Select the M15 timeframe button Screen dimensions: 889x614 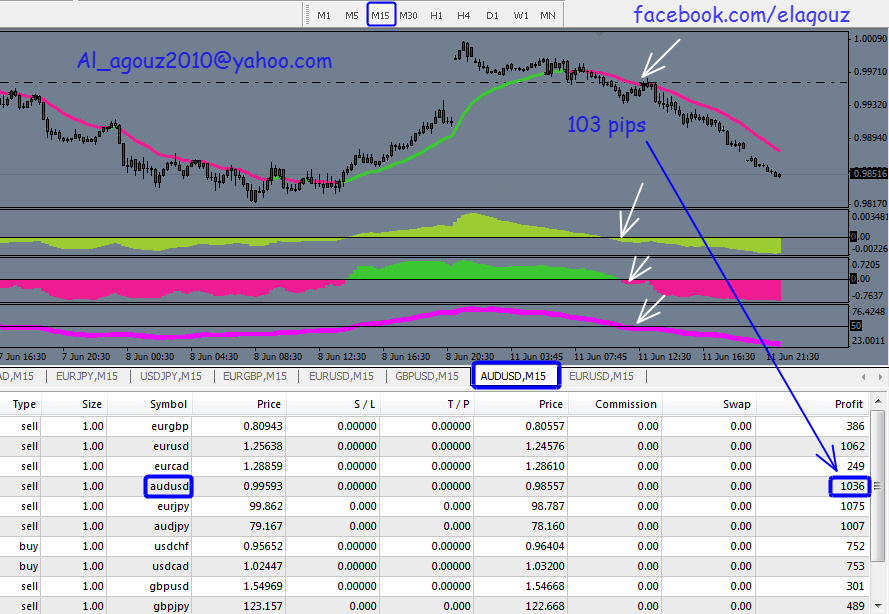[380, 15]
